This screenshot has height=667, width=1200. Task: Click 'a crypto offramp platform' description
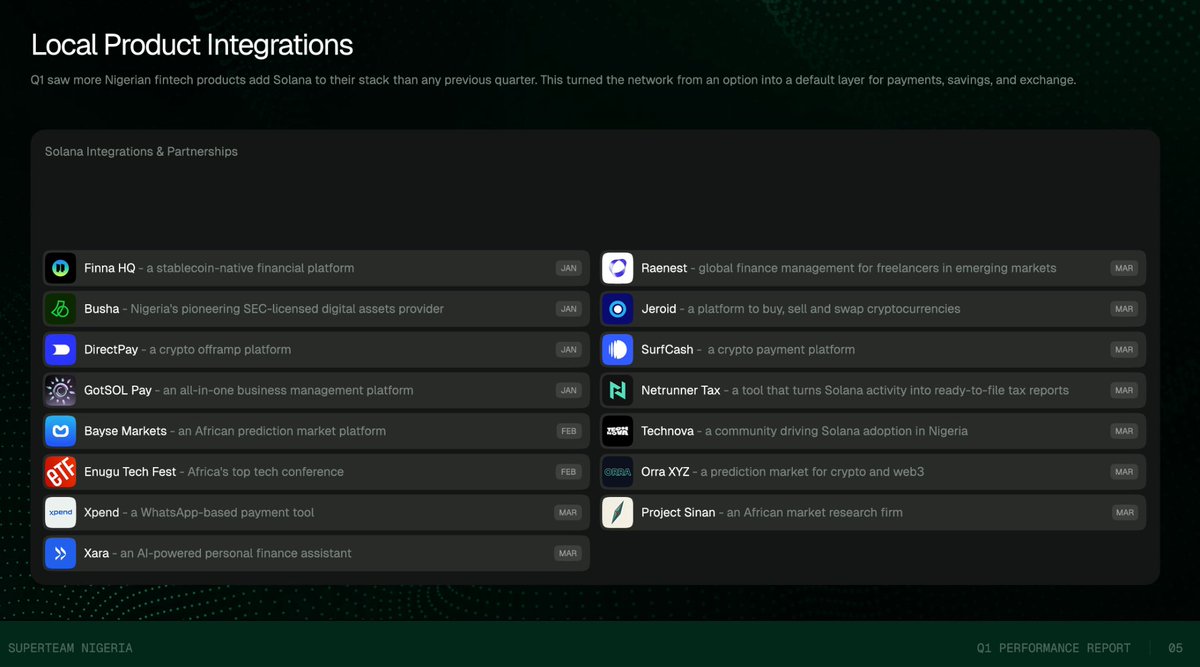point(220,350)
